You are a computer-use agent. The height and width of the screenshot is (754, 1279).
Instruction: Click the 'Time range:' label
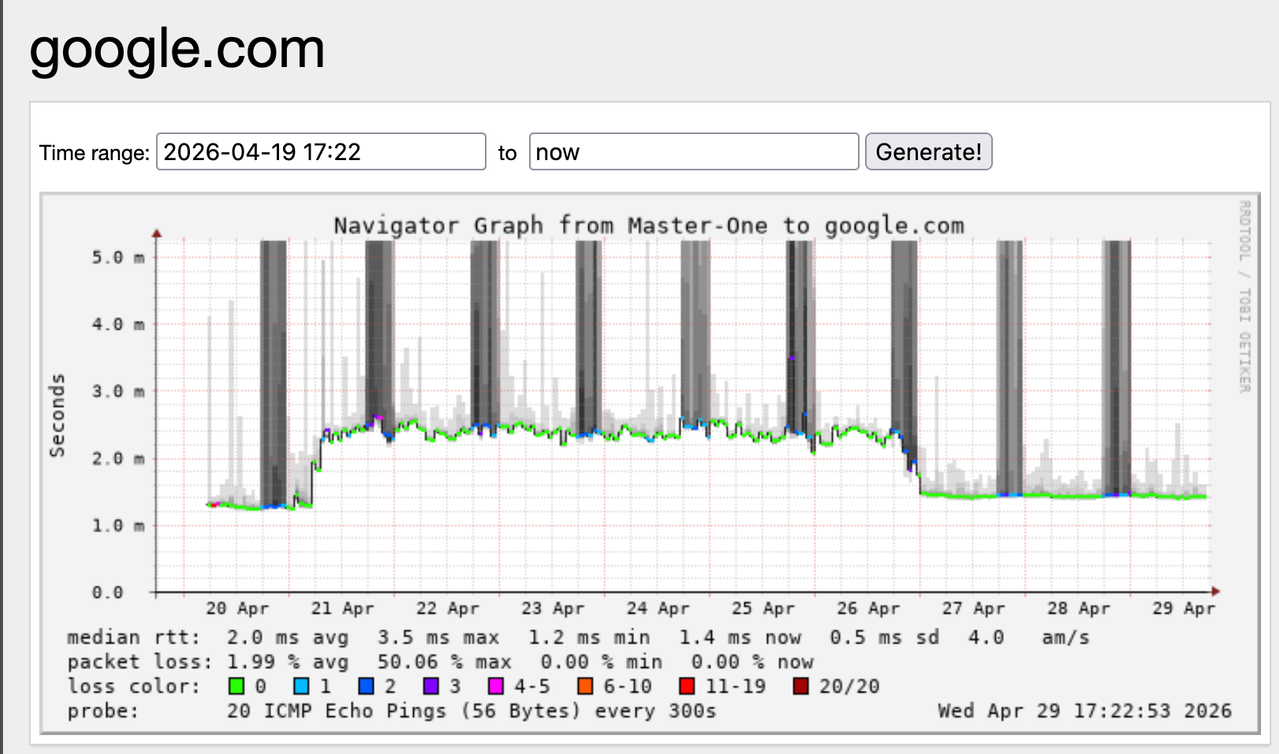(94, 153)
